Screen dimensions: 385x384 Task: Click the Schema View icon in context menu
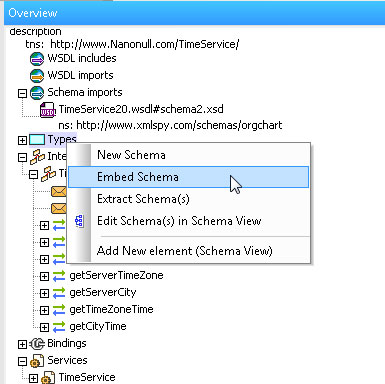click(79, 221)
